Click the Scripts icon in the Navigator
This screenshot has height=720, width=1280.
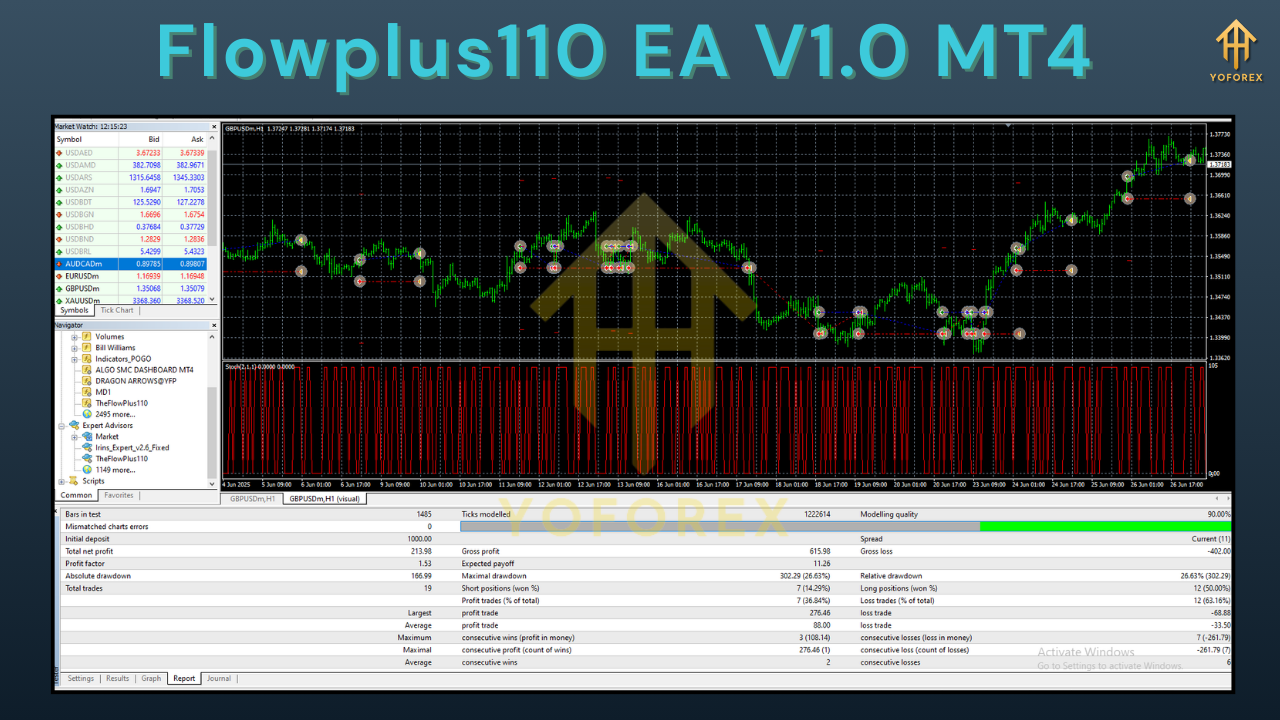tap(75, 479)
